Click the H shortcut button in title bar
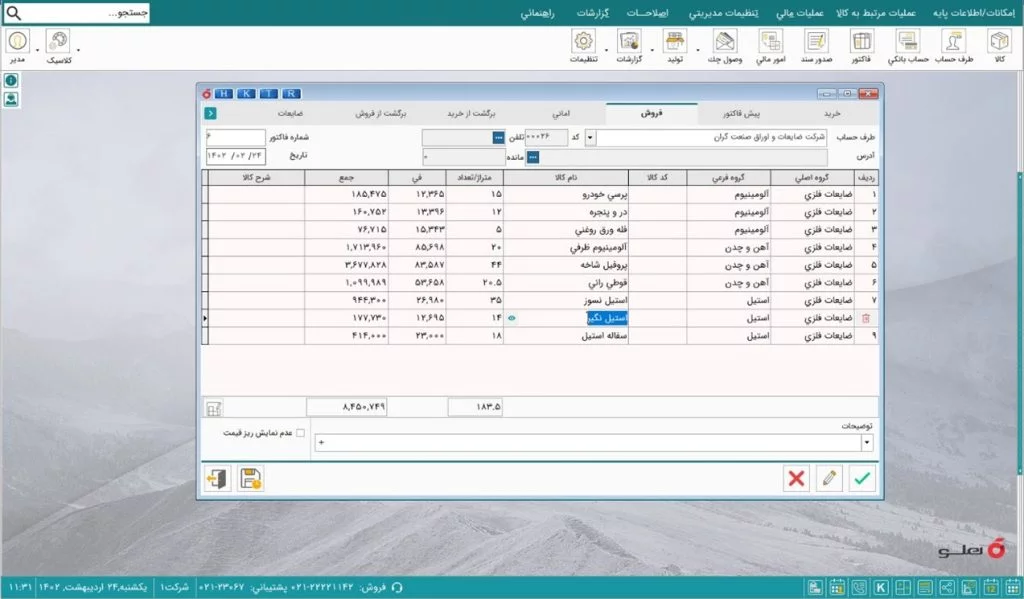Viewport: 1024px width, 599px height. click(x=222, y=93)
